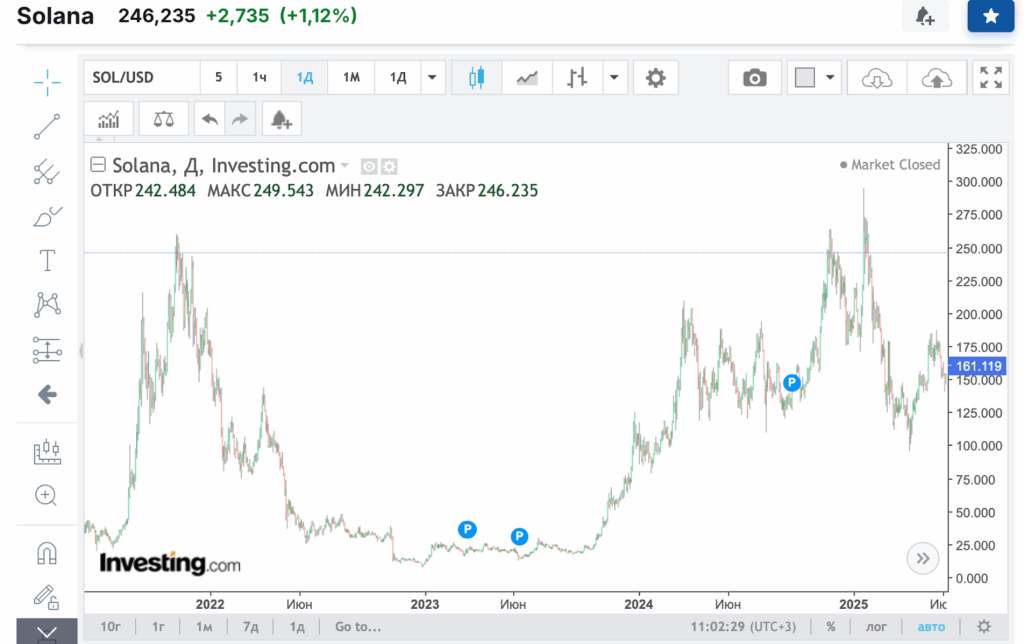Select the trend line drawing tool

pos(47,127)
